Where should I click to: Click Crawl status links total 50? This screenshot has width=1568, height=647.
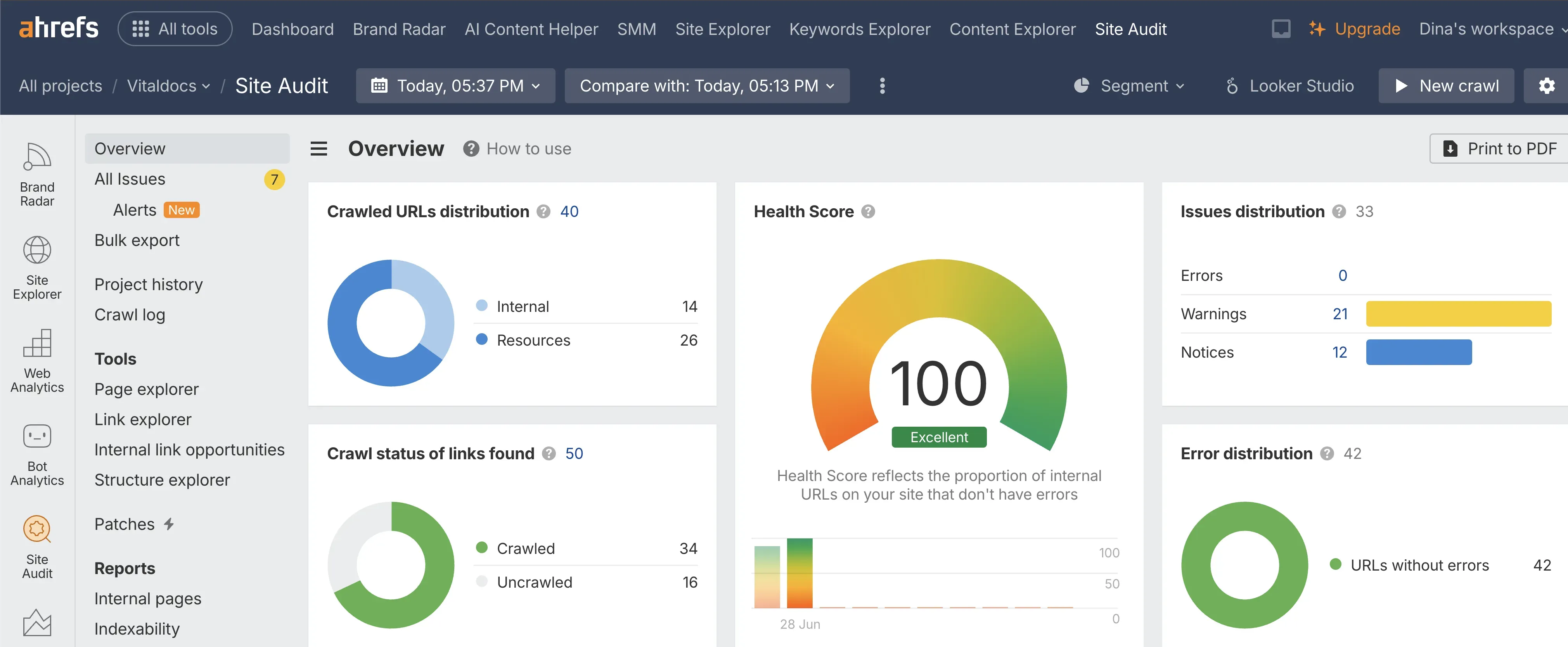pyautogui.click(x=574, y=453)
